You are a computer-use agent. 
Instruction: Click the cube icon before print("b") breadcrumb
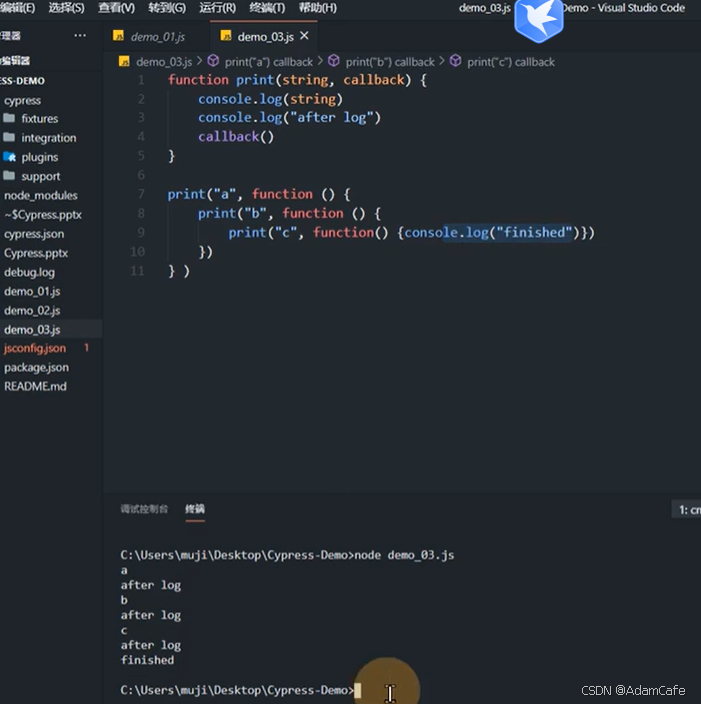click(334, 61)
